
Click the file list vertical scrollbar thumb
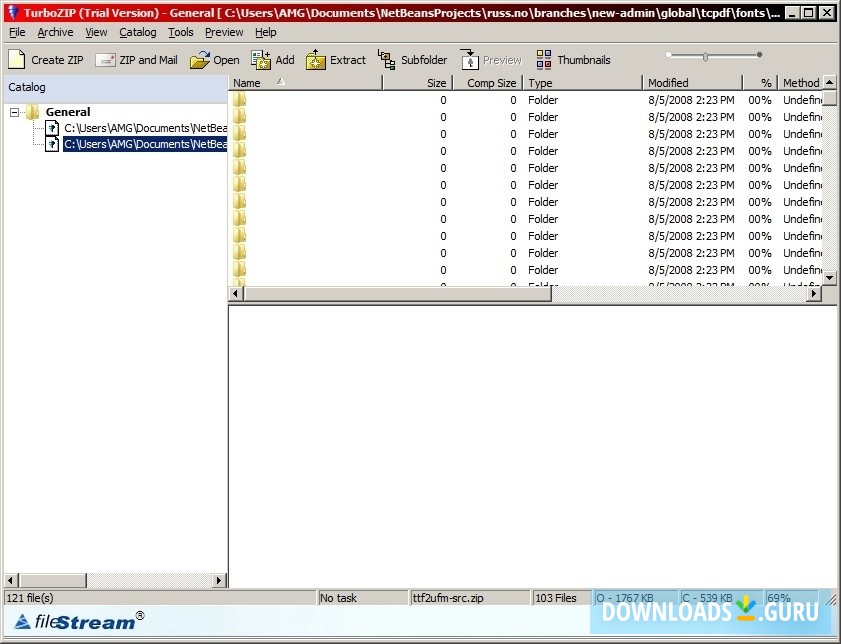[830, 98]
